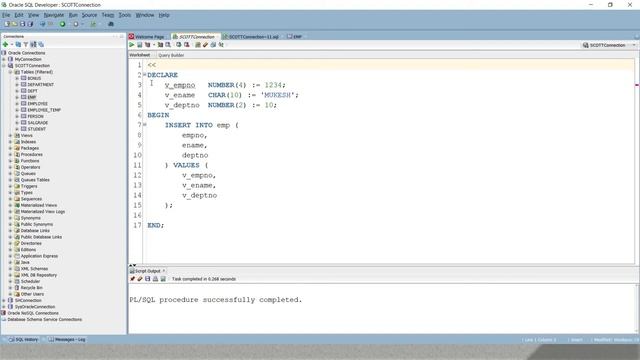Print the script output

click(x=155, y=279)
